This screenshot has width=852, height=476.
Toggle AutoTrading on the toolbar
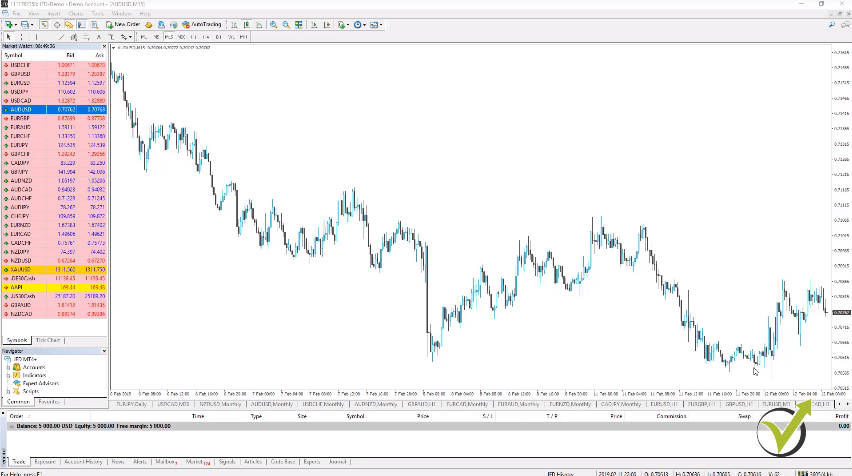pyautogui.click(x=202, y=24)
